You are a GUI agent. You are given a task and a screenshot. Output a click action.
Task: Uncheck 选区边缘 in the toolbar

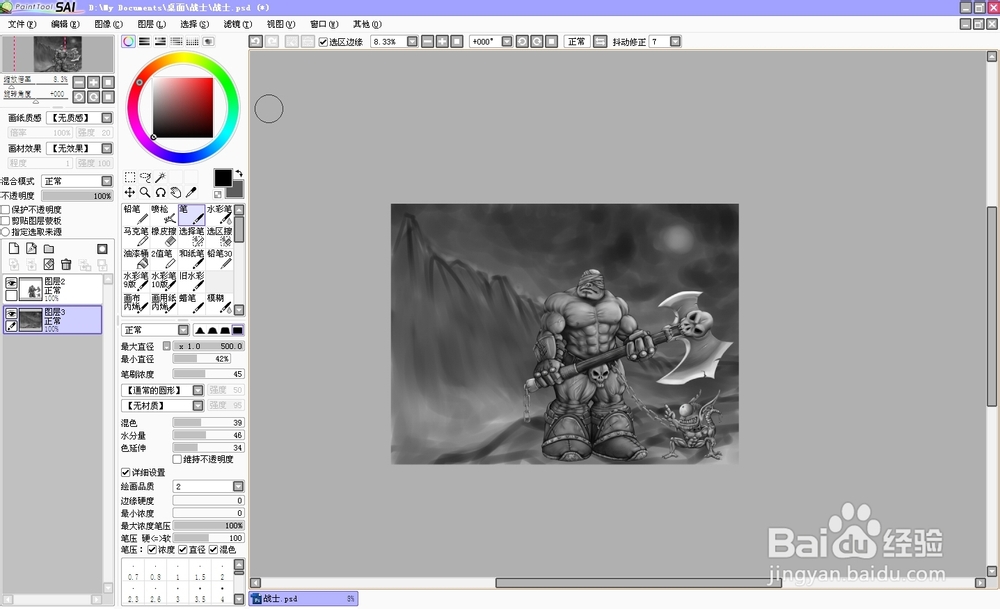click(323, 42)
